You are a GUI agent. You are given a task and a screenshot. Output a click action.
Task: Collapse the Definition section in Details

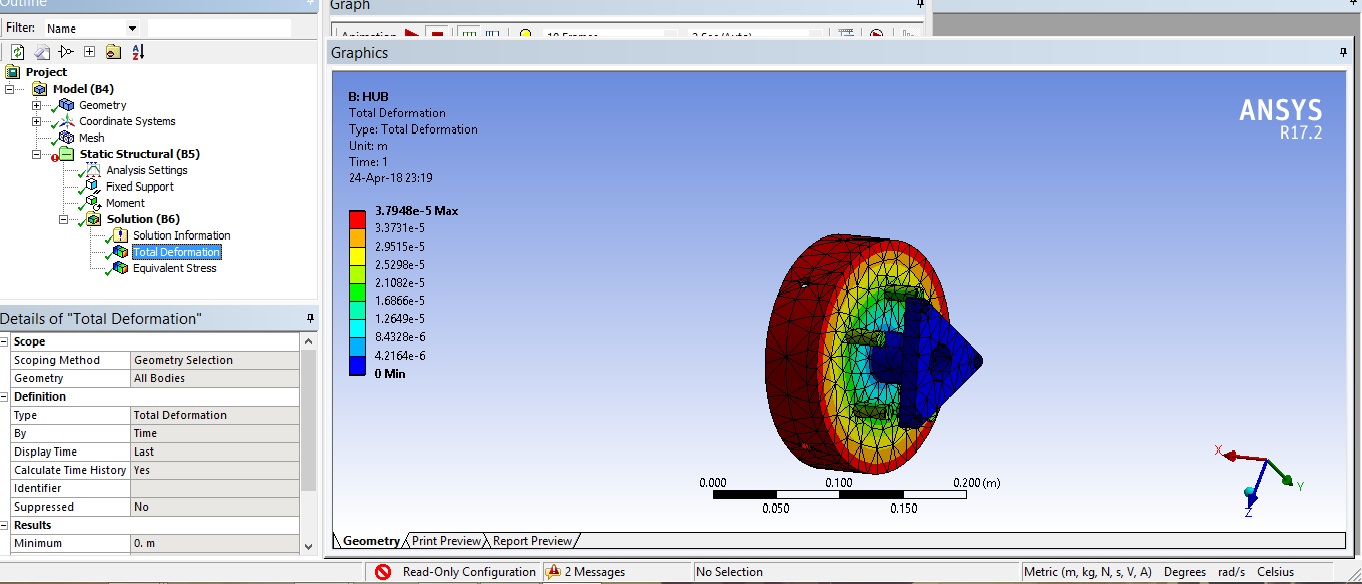click(5, 397)
